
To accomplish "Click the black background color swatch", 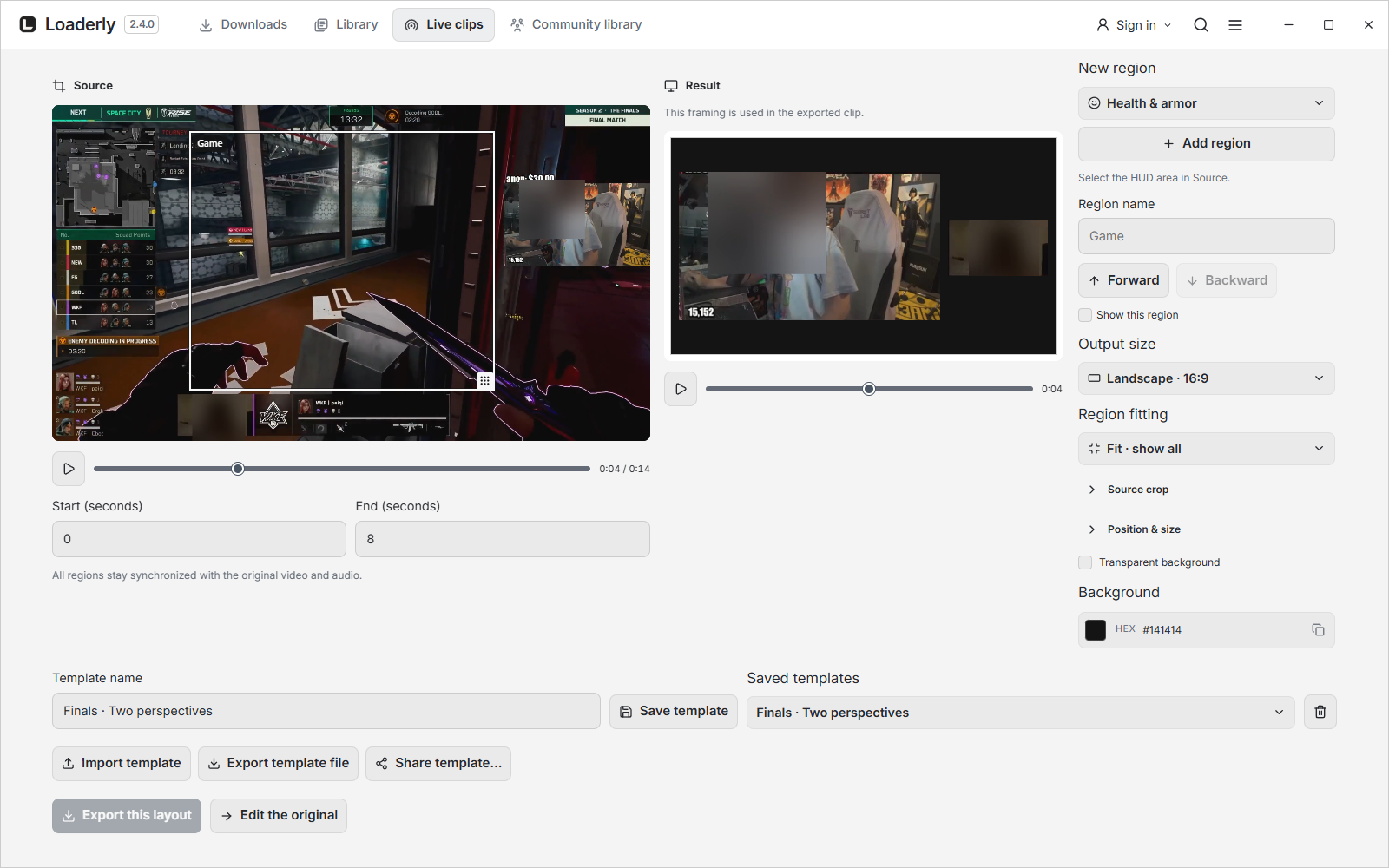I will tap(1096, 630).
